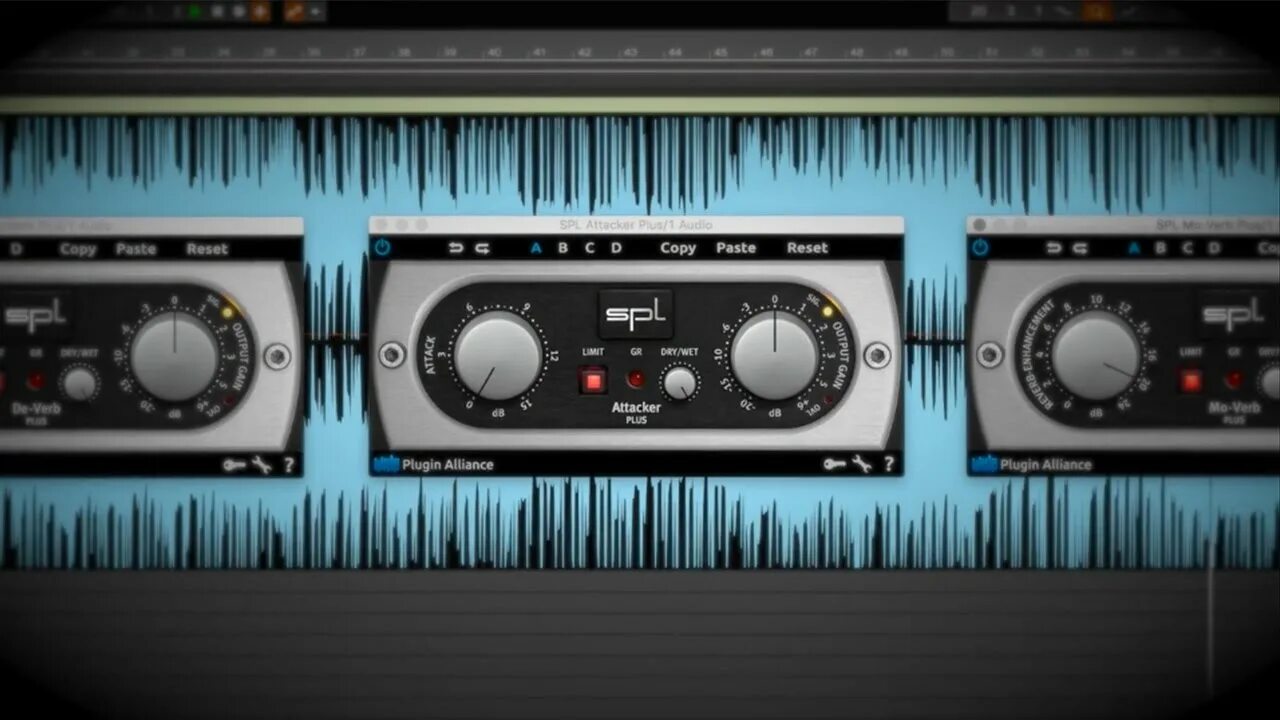Select preset slot A in Mo-Verb Plus
The width and height of the screenshot is (1280, 720).
(1134, 248)
